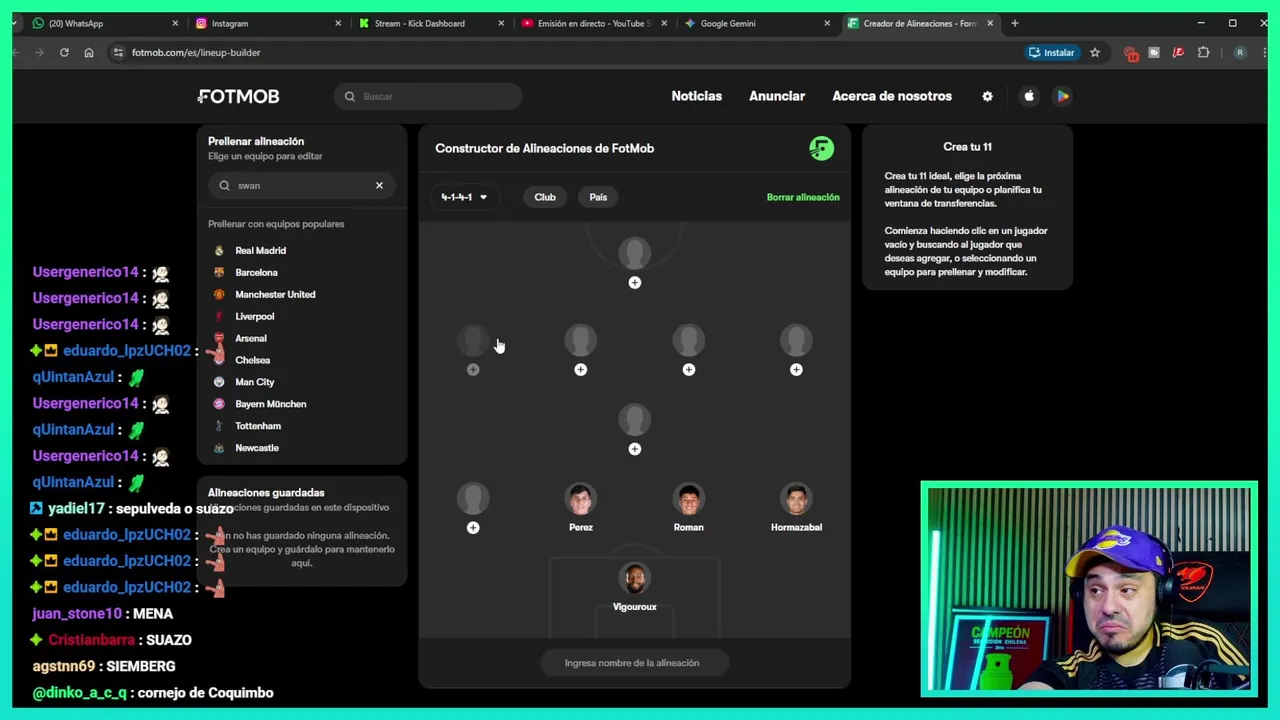Switch to the País filter
The height and width of the screenshot is (720, 1280).
coord(598,197)
